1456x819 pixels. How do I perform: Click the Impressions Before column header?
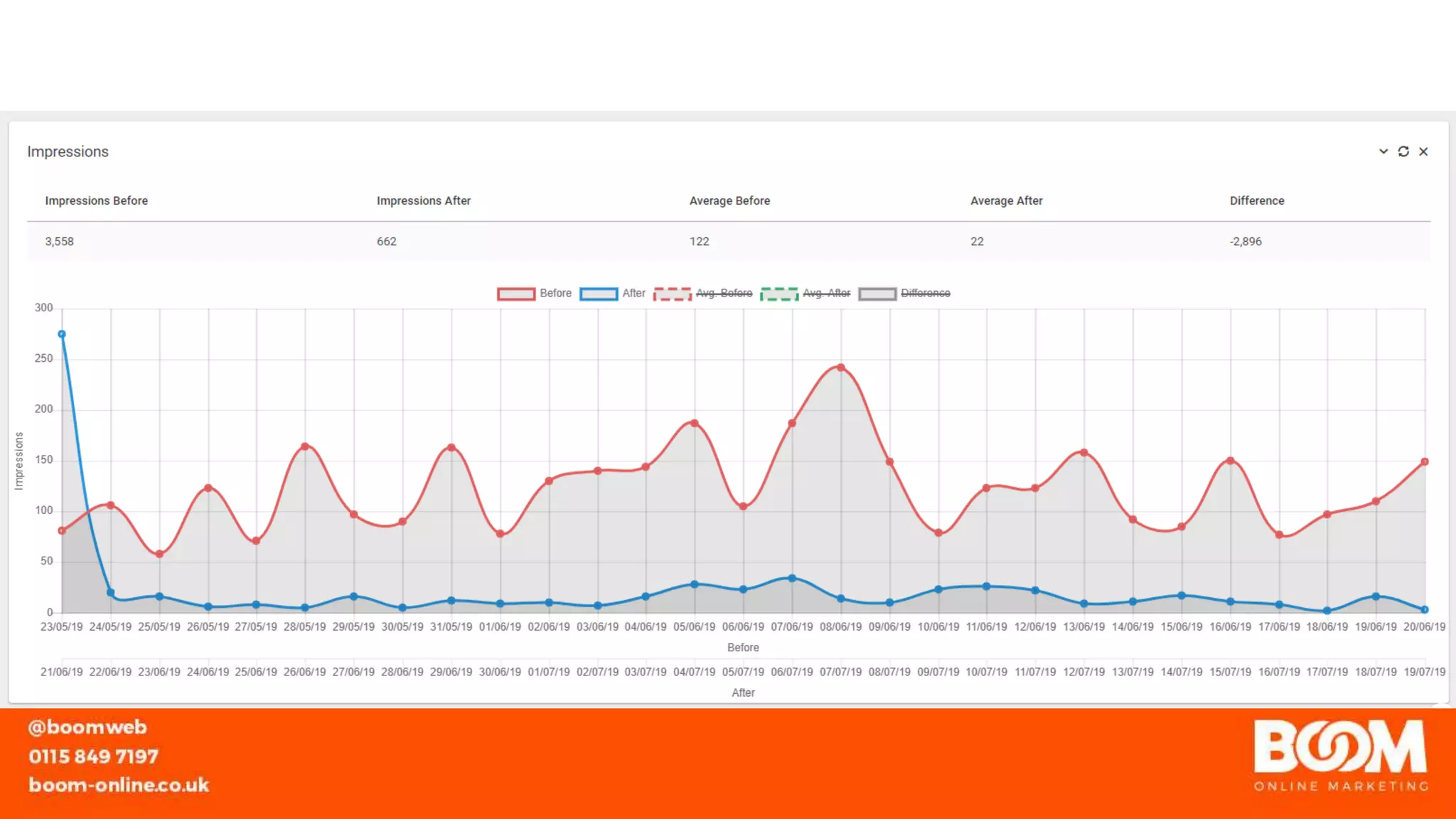click(x=97, y=200)
